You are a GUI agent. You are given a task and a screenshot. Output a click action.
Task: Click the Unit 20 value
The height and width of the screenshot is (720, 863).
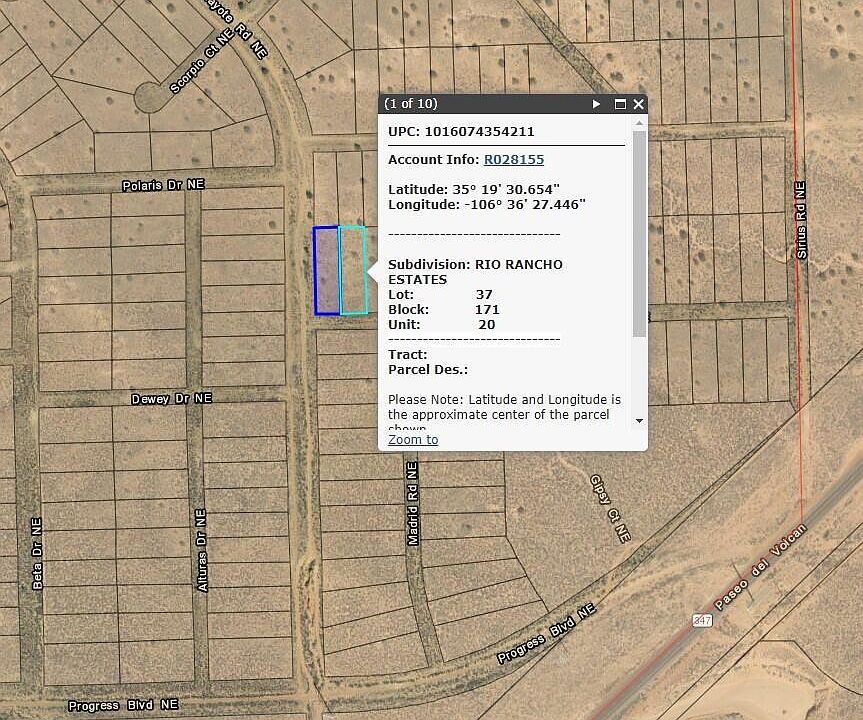[487, 325]
